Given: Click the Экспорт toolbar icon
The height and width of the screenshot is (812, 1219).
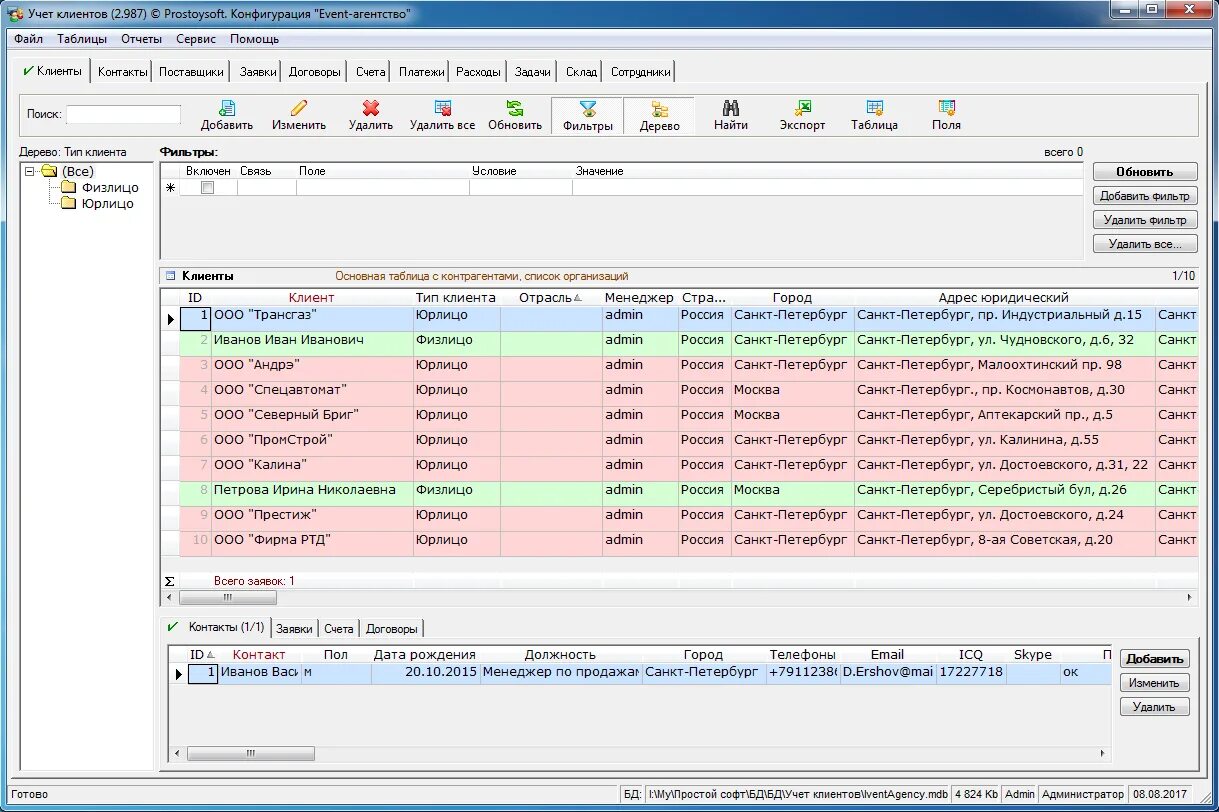Looking at the screenshot, I should (x=803, y=108).
